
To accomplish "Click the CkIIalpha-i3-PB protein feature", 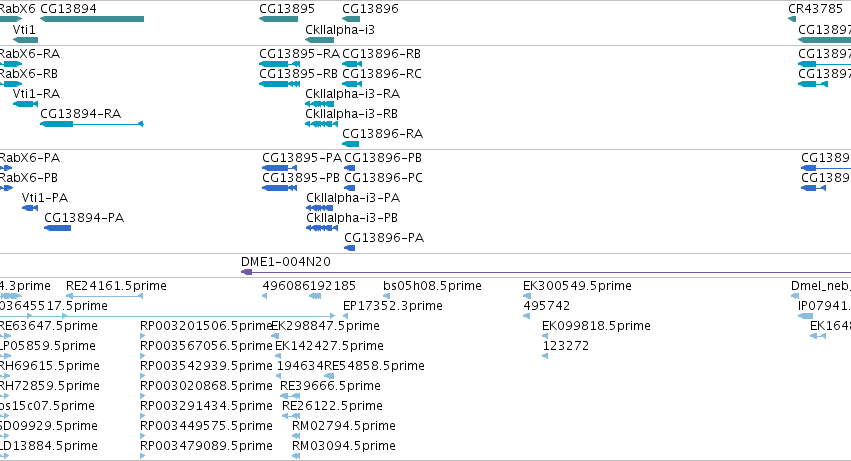I will coord(322,228).
